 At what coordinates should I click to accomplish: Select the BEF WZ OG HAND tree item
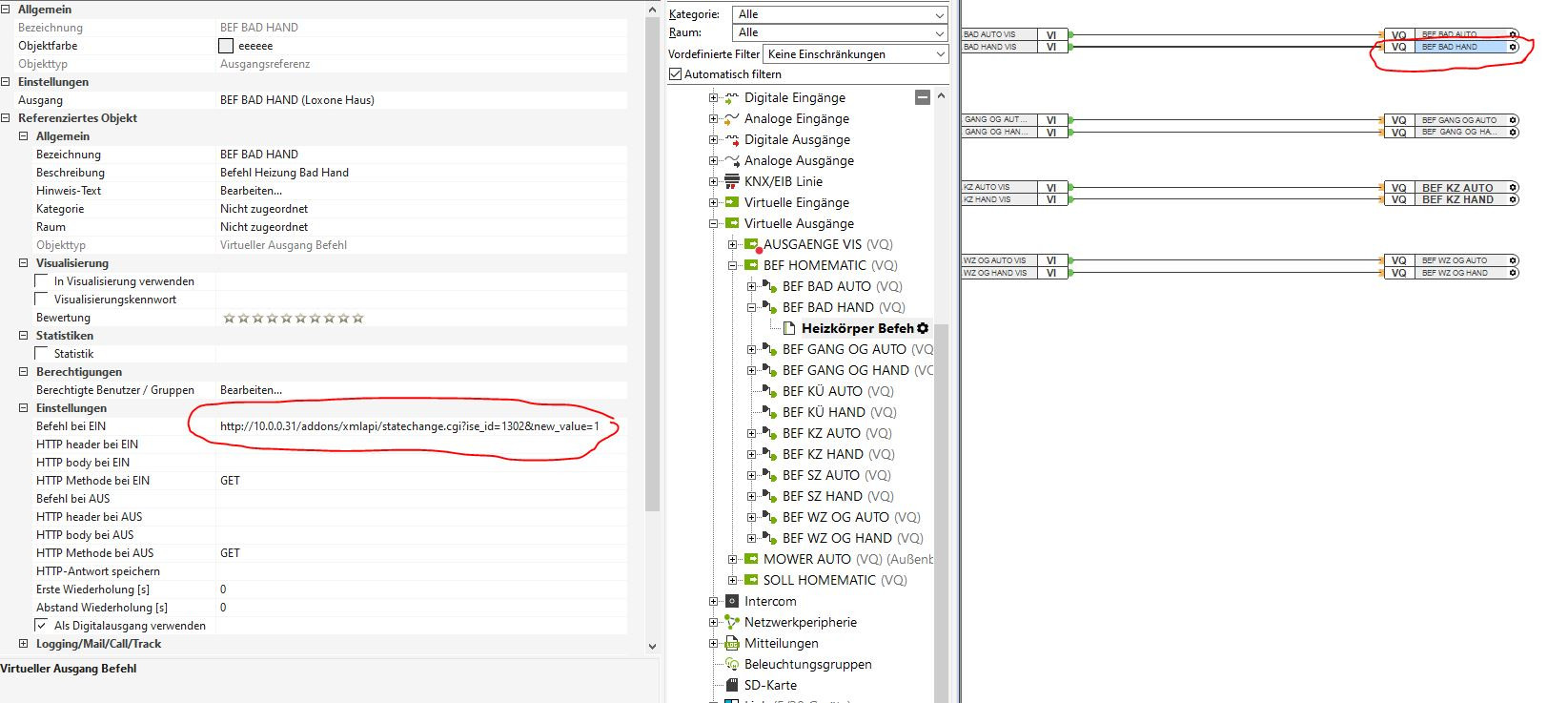pos(837,538)
